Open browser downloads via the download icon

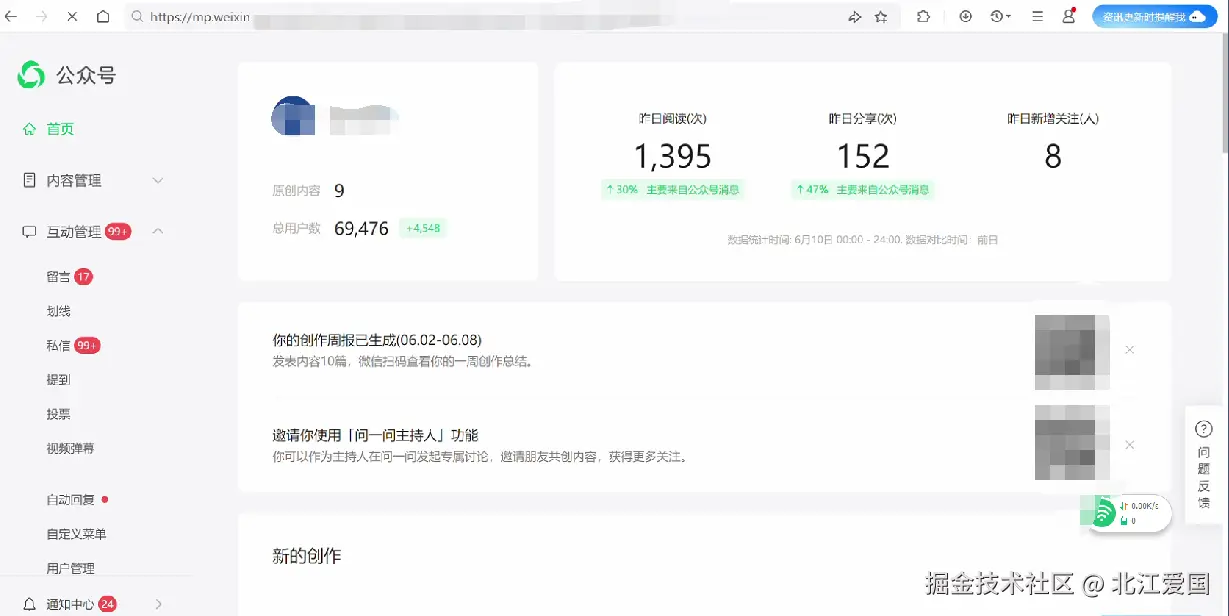[x=964, y=17]
